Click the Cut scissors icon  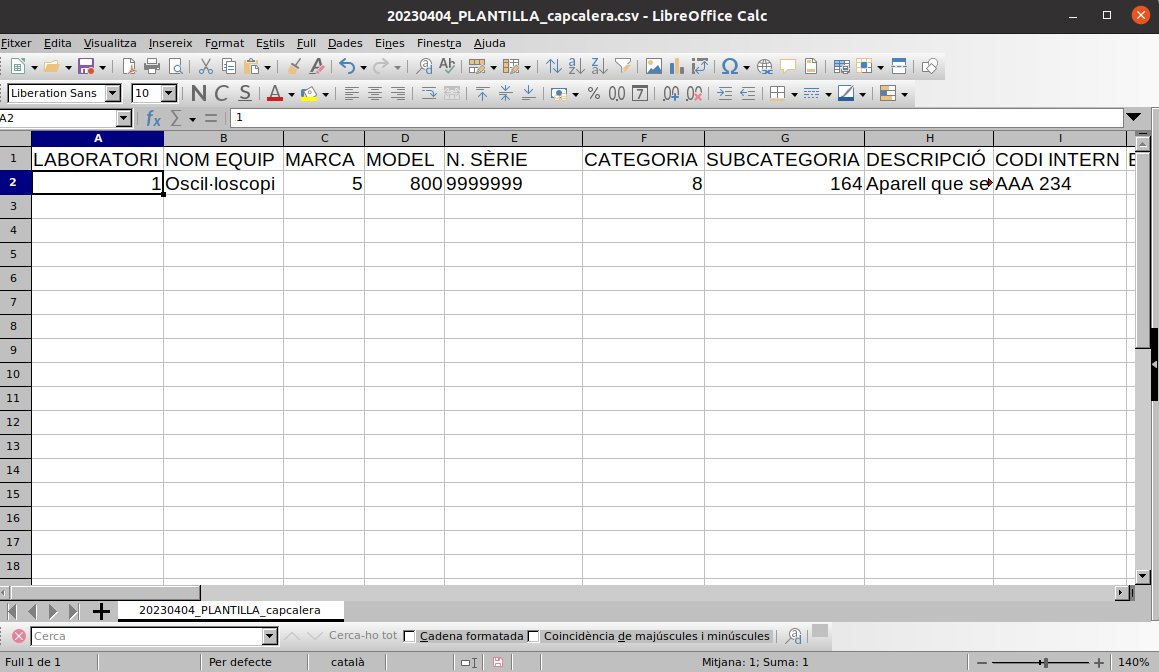coord(206,67)
